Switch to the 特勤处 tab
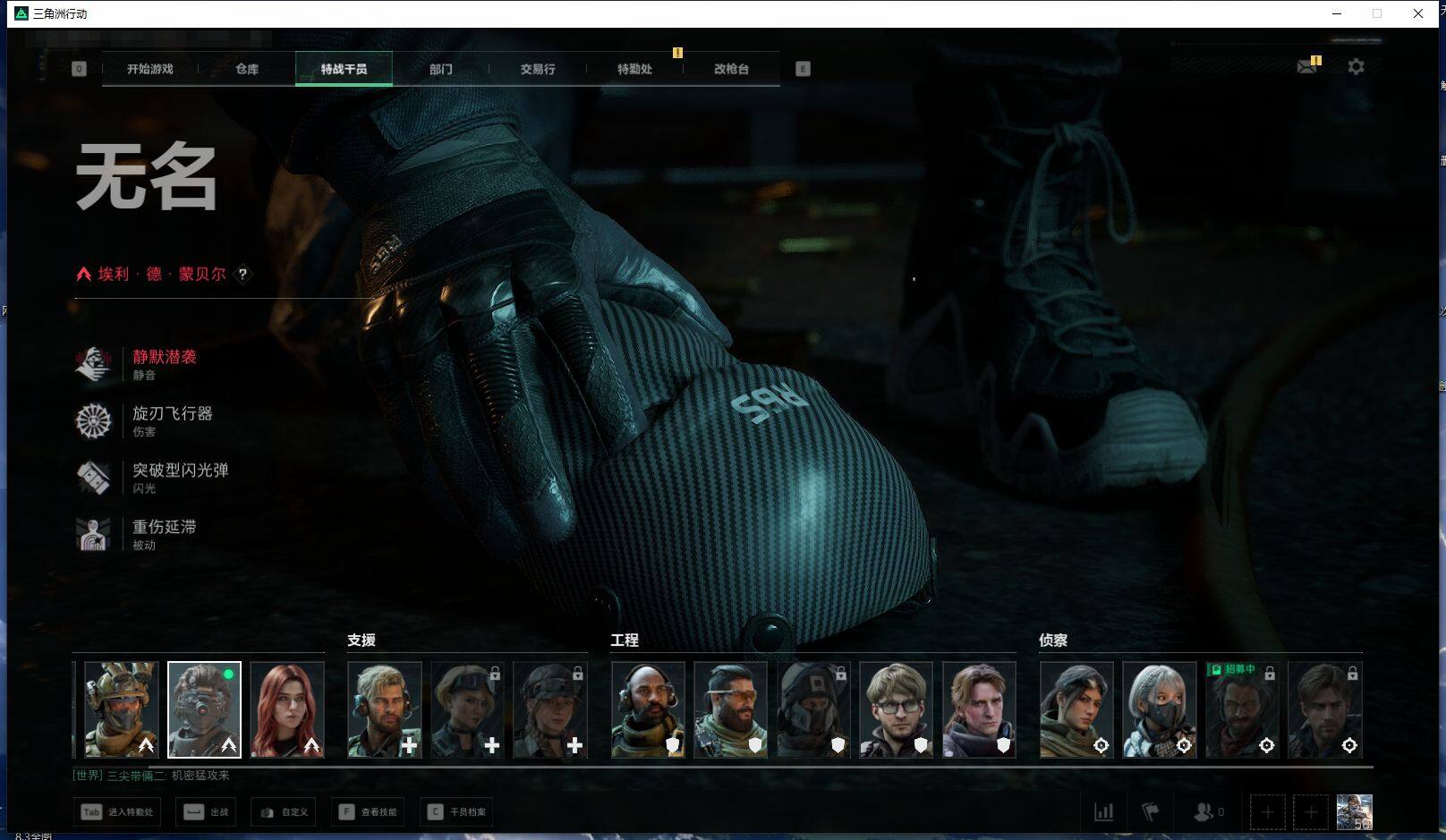Screen dimensions: 1446x840 (x=634, y=69)
